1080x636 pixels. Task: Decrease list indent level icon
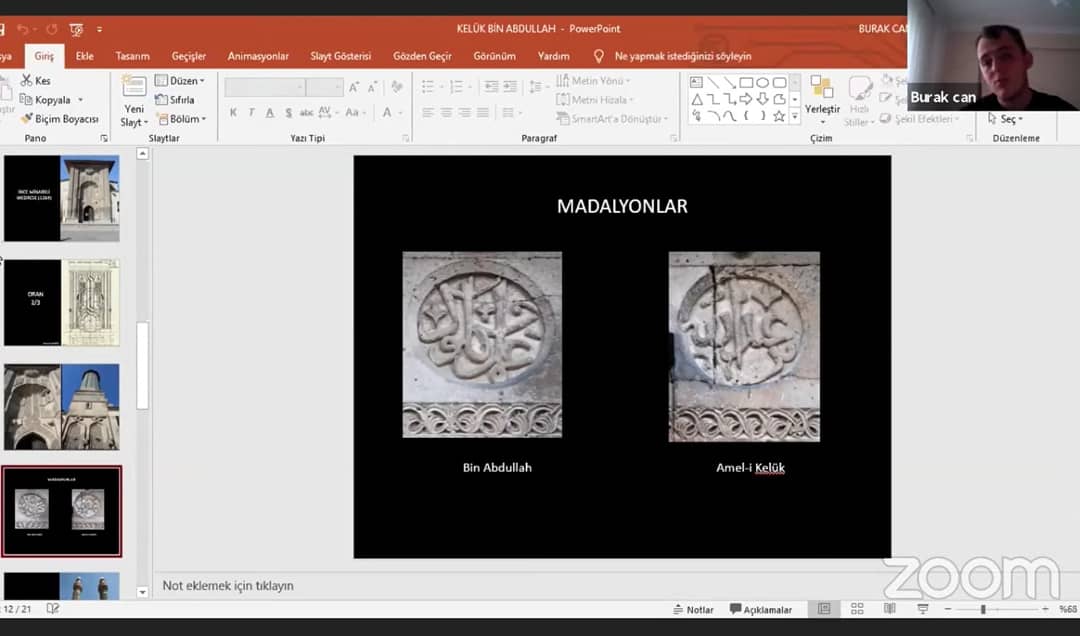[x=491, y=87]
